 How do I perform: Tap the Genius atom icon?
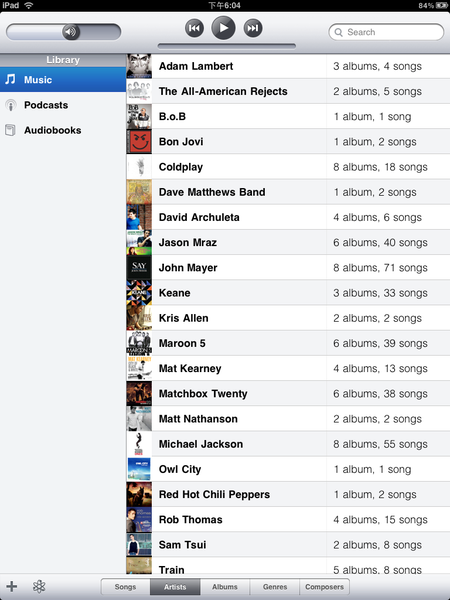(39, 586)
